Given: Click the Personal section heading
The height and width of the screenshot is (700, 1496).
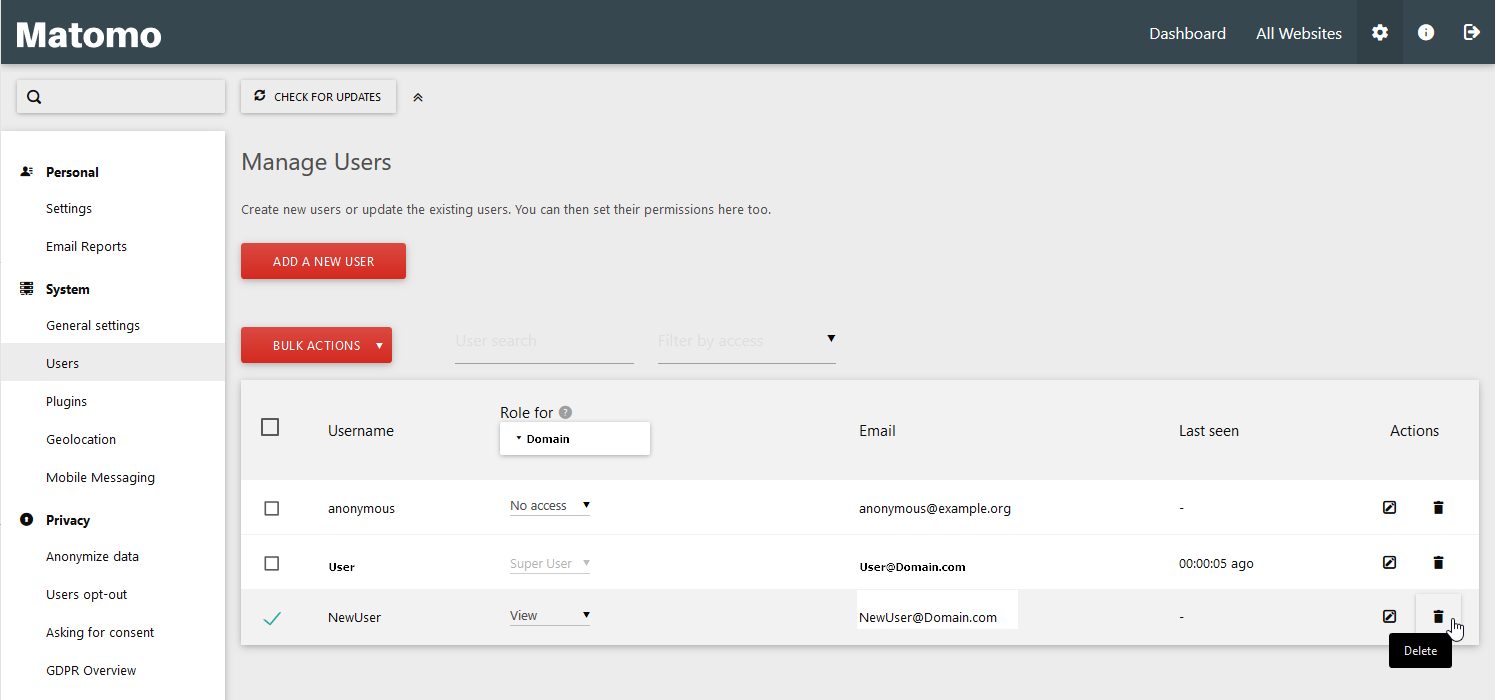Looking at the screenshot, I should pos(72,172).
